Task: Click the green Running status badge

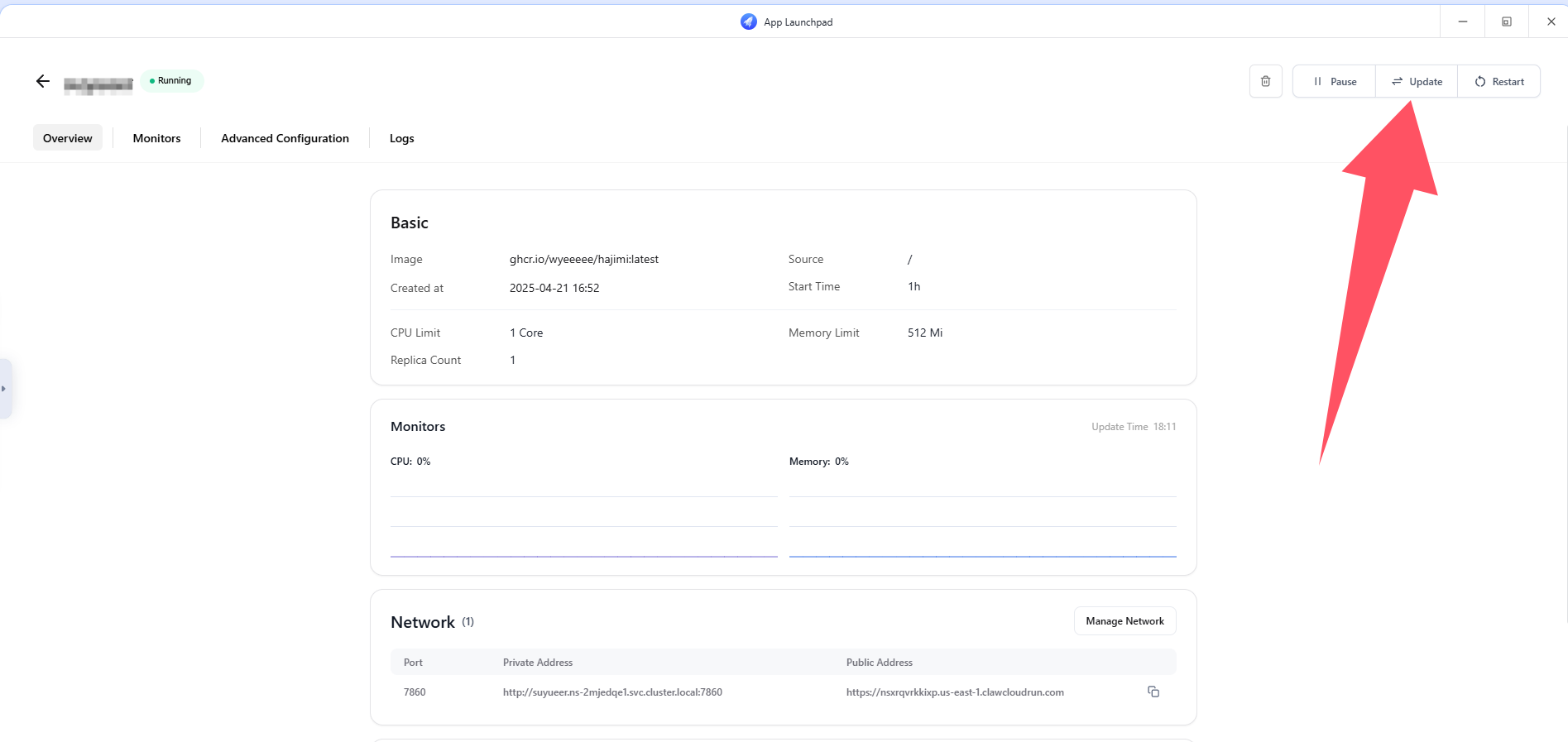Action: tap(172, 81)
